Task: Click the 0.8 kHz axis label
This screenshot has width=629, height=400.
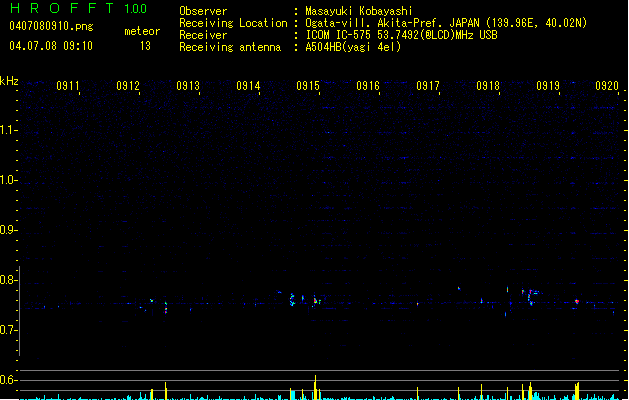Action: tap(8, 280)
